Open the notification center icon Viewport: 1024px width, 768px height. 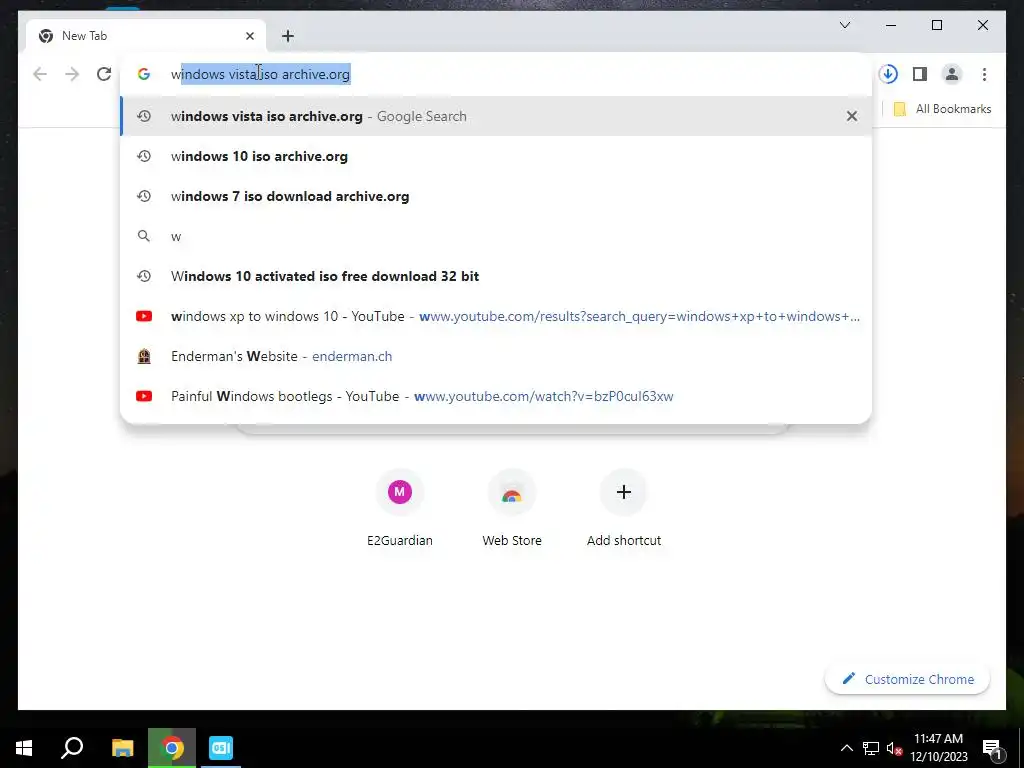(992, 748)
